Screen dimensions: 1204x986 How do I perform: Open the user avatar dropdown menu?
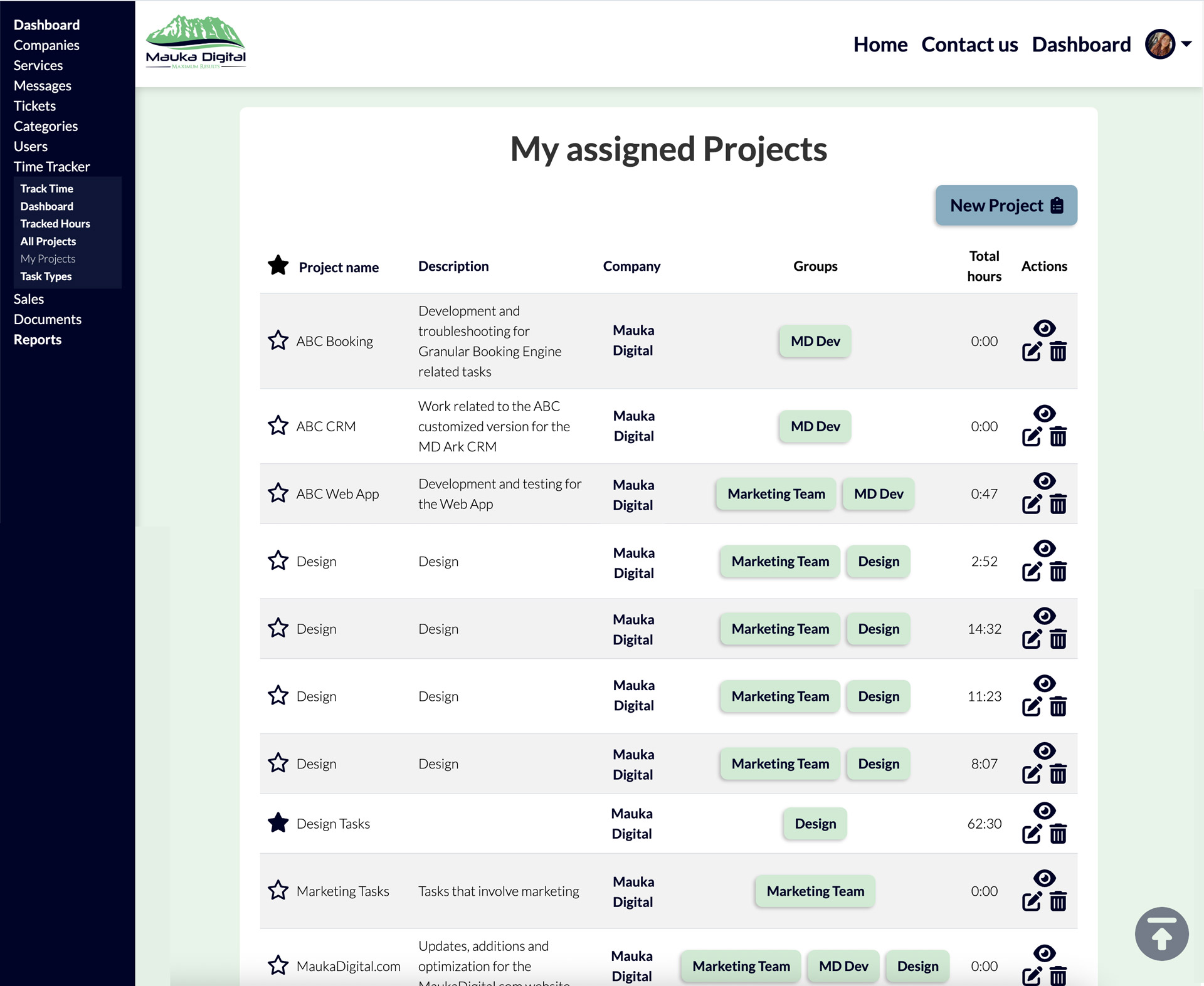click(1168, 44)
